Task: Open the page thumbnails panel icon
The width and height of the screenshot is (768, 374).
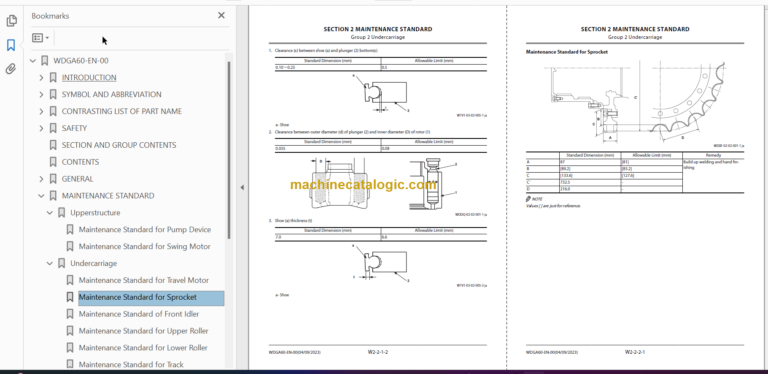Action: coord(11,21)
